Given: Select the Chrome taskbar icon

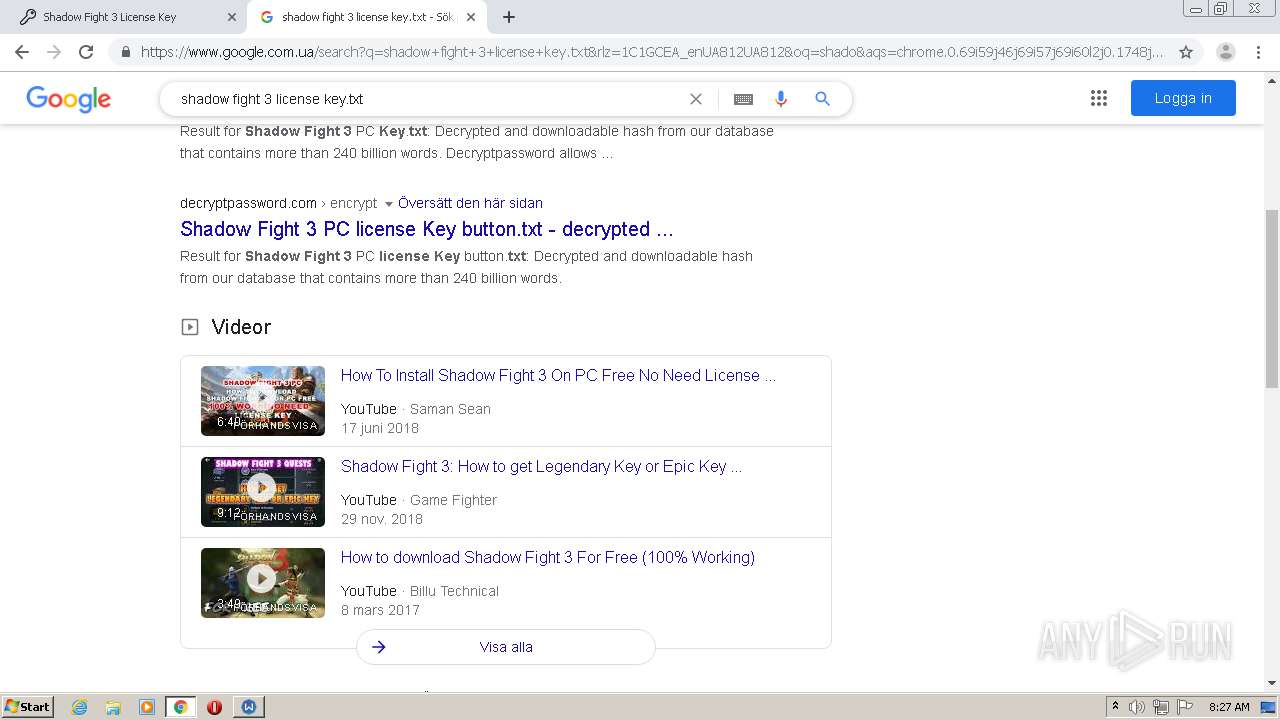Looking at the screenshot, I should coord(181,707).
